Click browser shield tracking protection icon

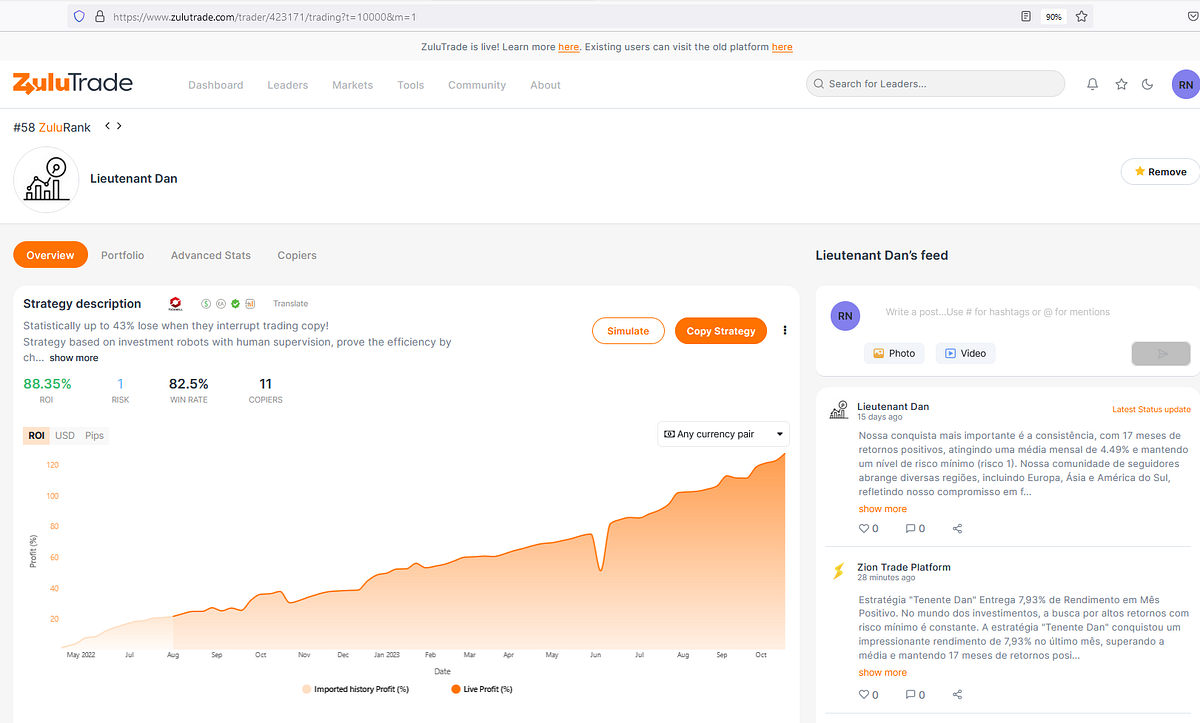click(x=80, y=17)
